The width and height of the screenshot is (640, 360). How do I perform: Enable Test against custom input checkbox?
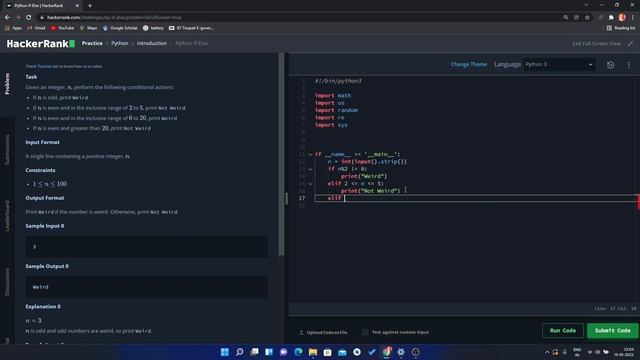click(365, 332)
